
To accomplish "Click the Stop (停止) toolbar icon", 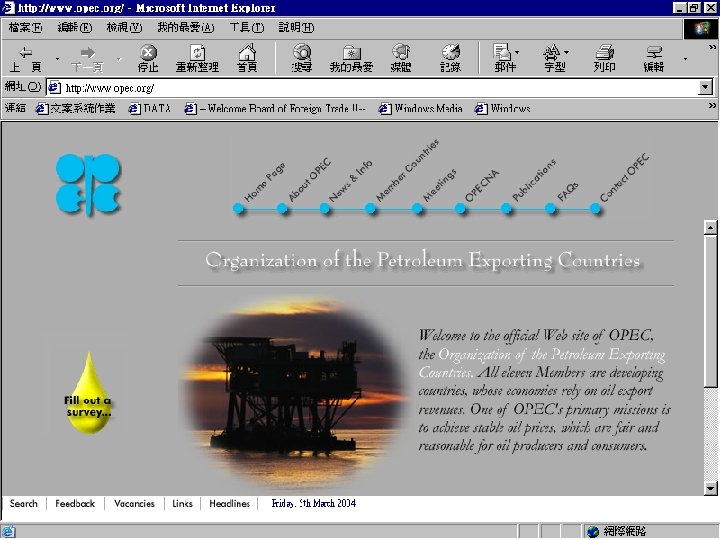I will click(148, 52).
